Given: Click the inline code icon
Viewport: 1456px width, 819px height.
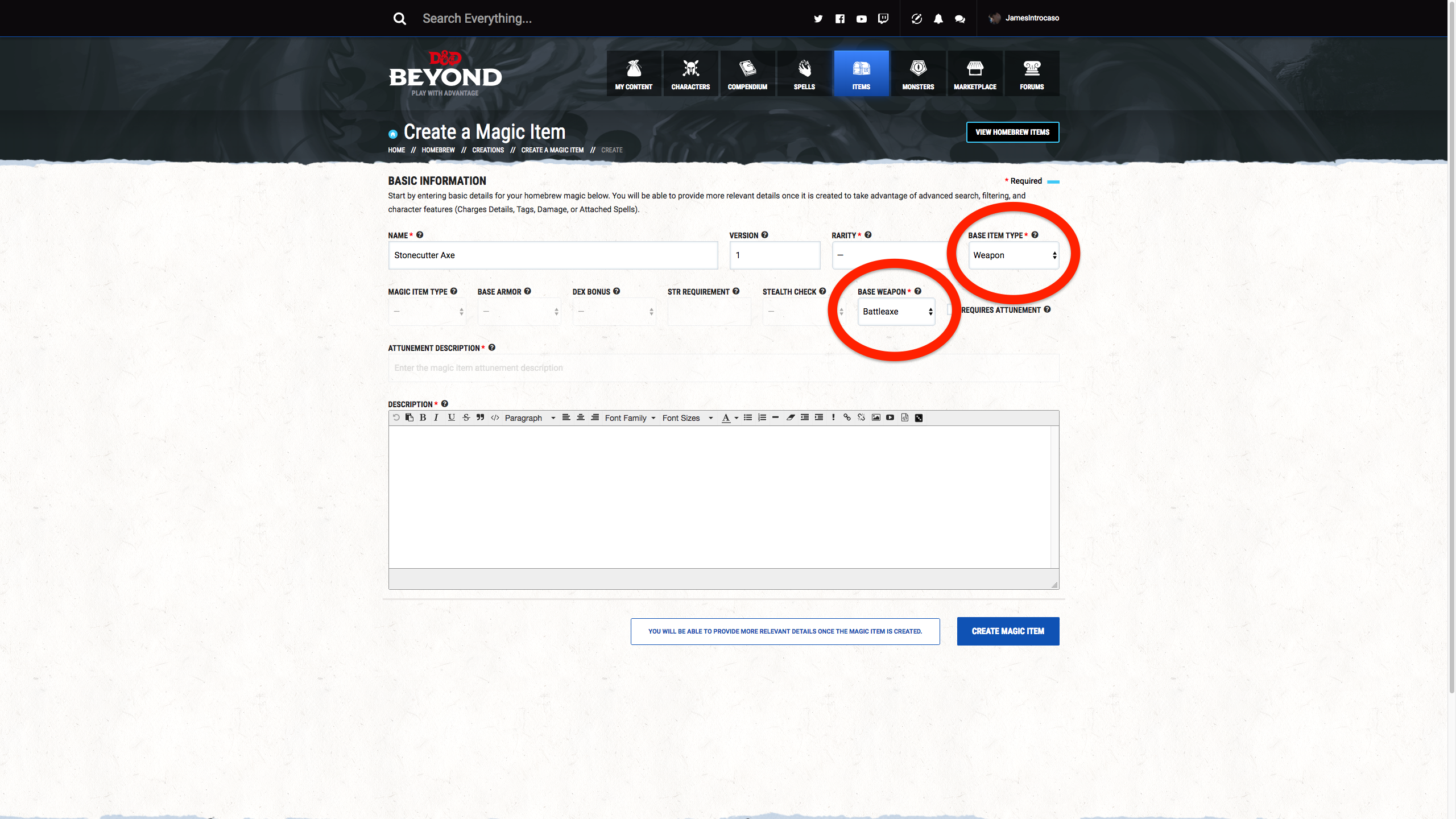Looking at the screenshot, I should [495, 417].
